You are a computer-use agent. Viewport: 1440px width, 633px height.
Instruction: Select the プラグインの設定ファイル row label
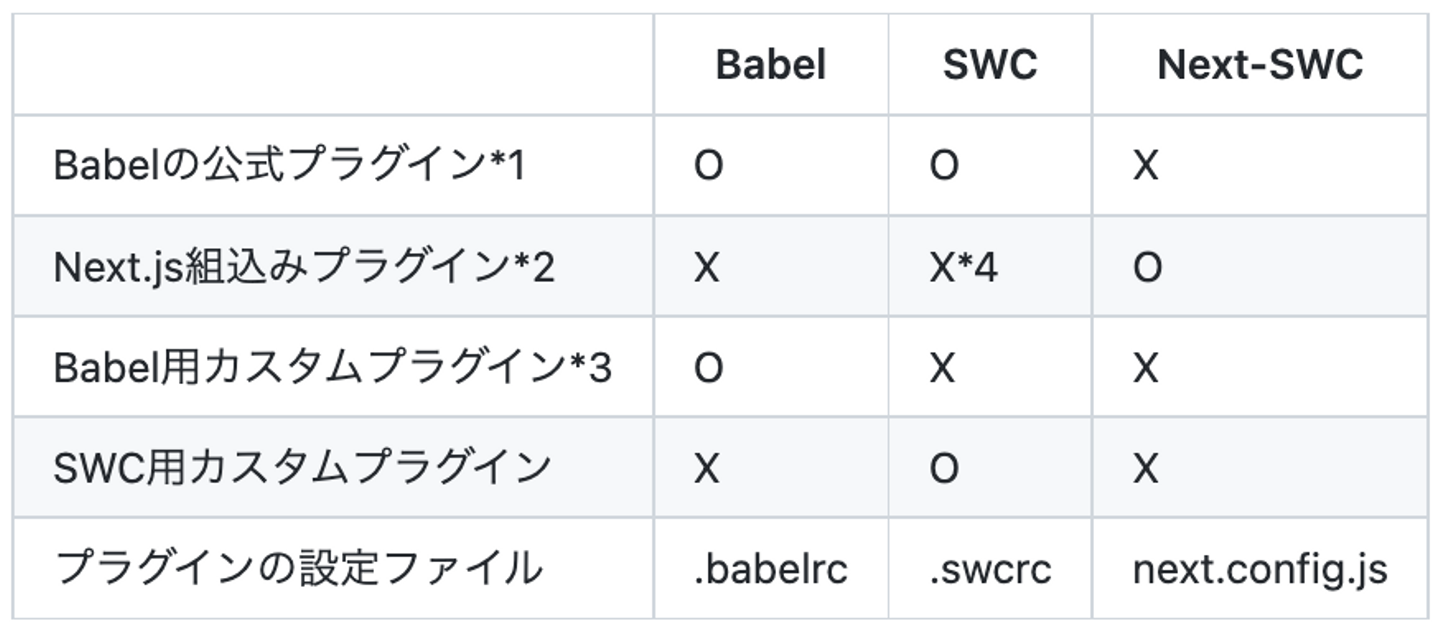click(297, 568)
